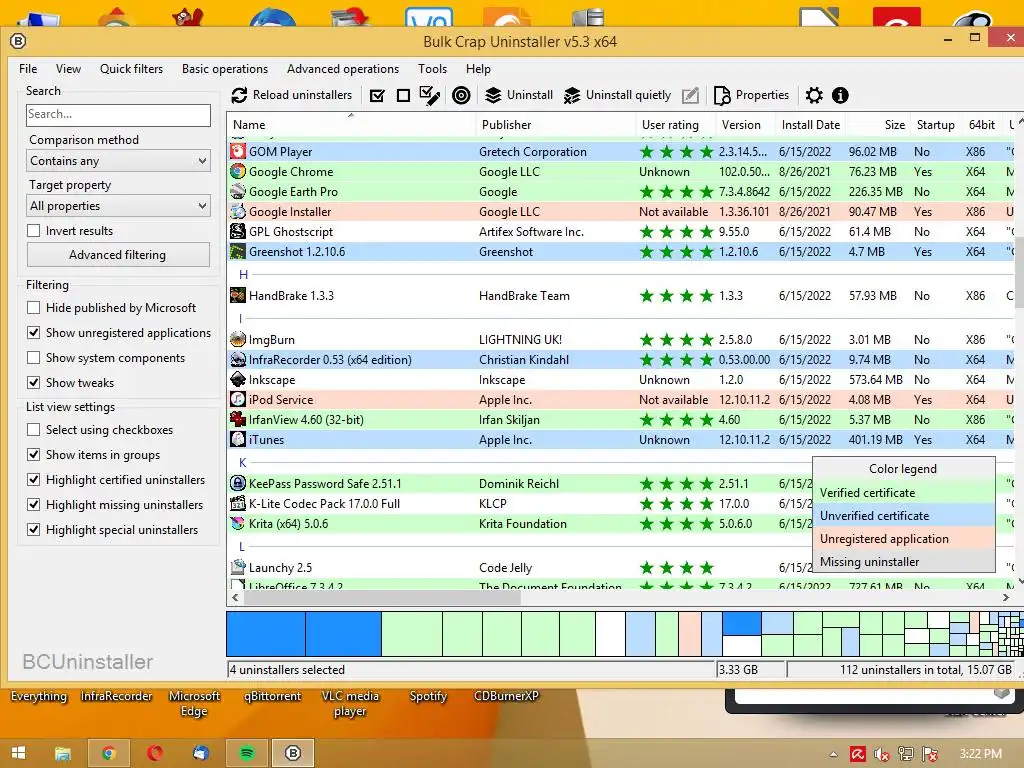
Task: Click the Reload uninstallers refresh icon
Action: pyautogui.click(x=239, y=95)
